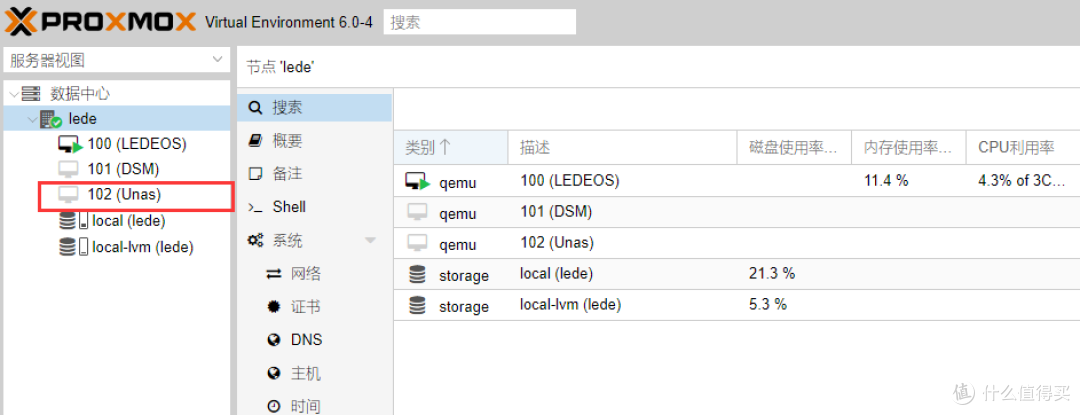Collapse the lede node in tree
This screenshot has height=415, width=1080.
(32, 120)
